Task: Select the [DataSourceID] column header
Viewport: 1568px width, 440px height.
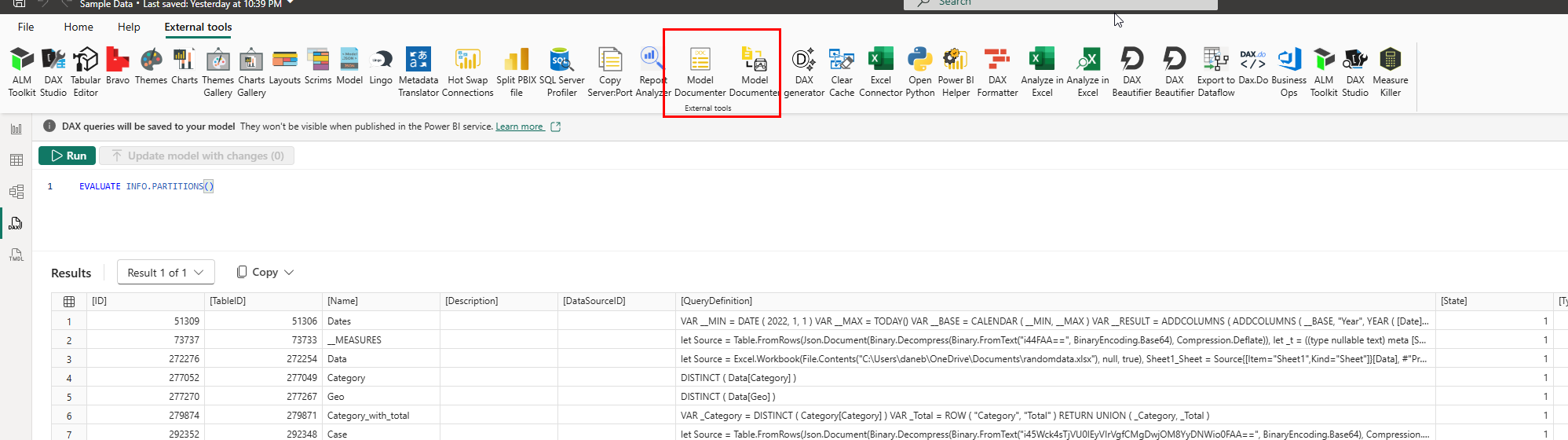Action: 616,301
